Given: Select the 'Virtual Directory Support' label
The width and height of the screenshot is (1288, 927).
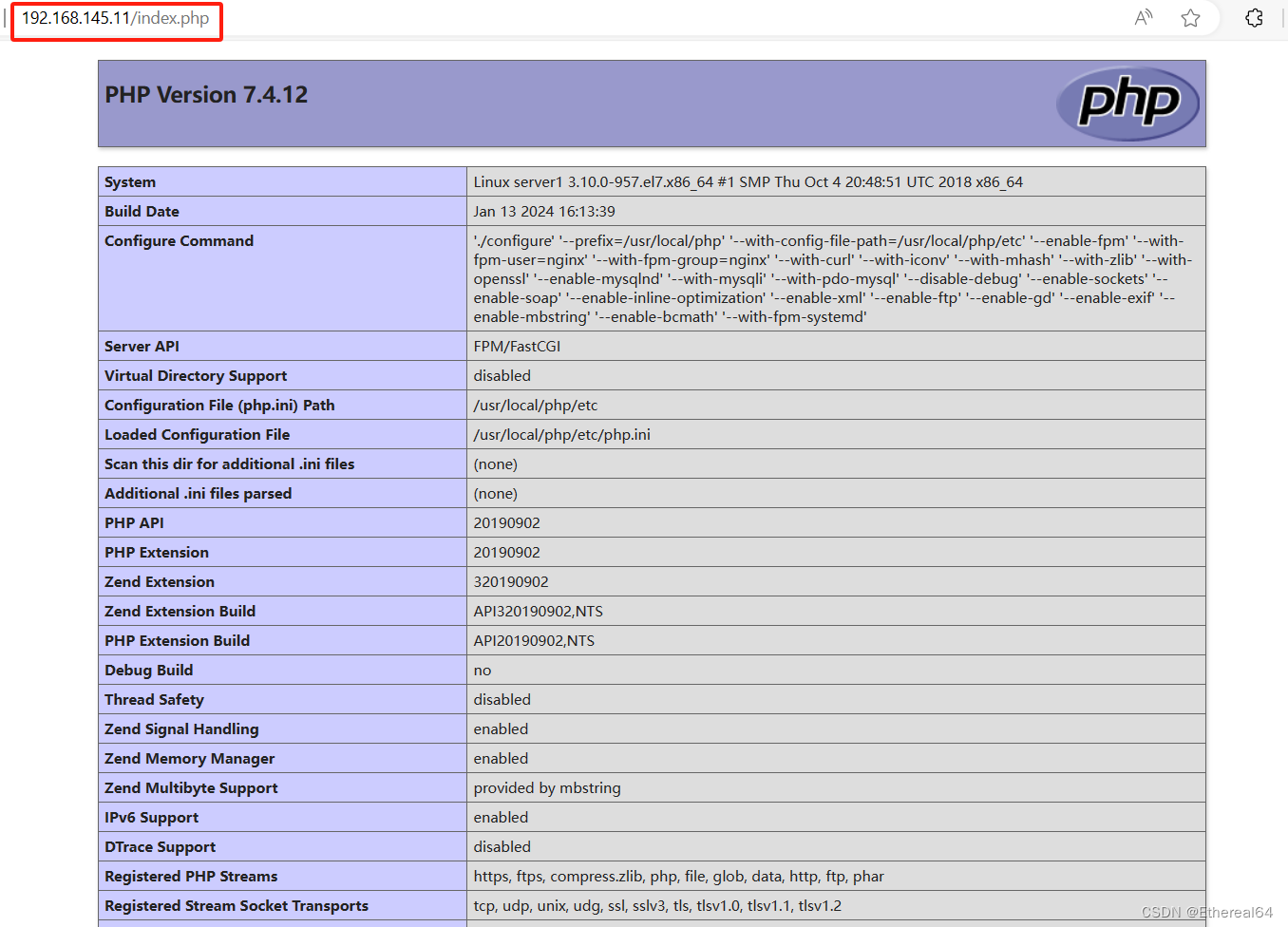Looking at the screenshot, I should coord(196,376).
